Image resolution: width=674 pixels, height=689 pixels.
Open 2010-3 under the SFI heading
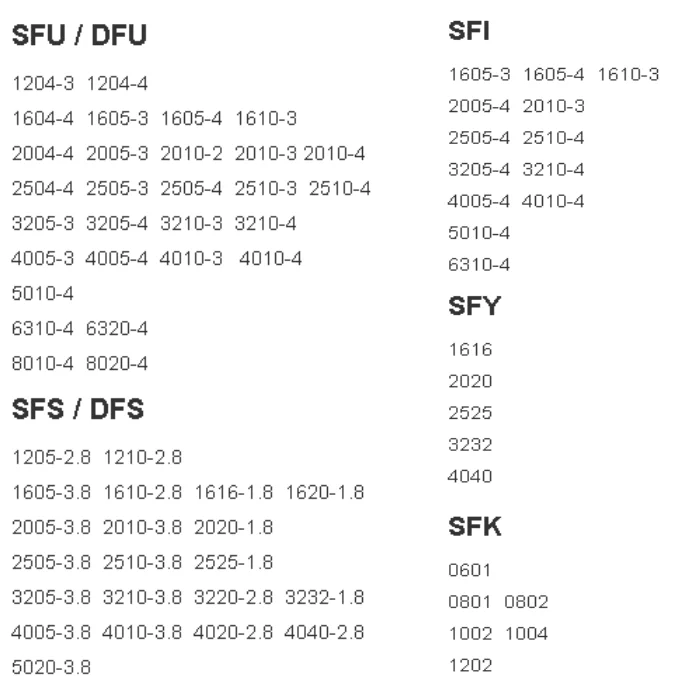(x=554, y=106)
